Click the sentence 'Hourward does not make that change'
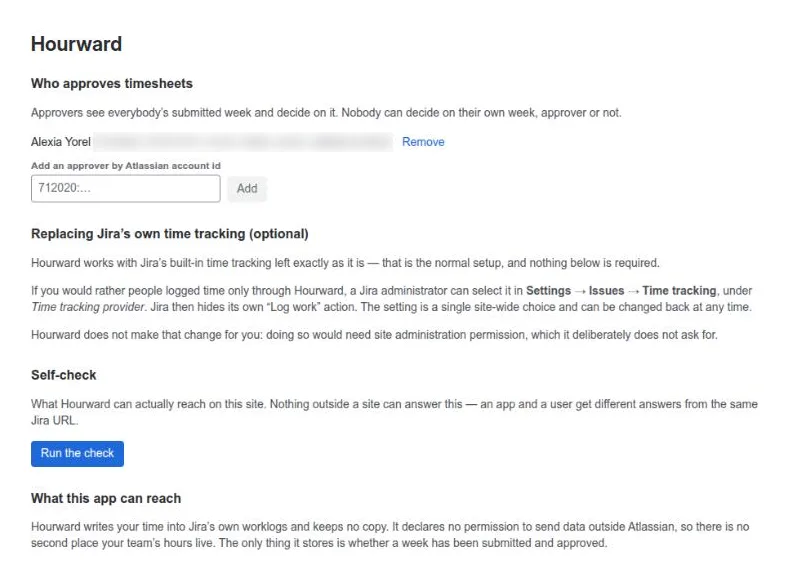The width and height of the screenshot is (788, 580). (x=374, y=335)
